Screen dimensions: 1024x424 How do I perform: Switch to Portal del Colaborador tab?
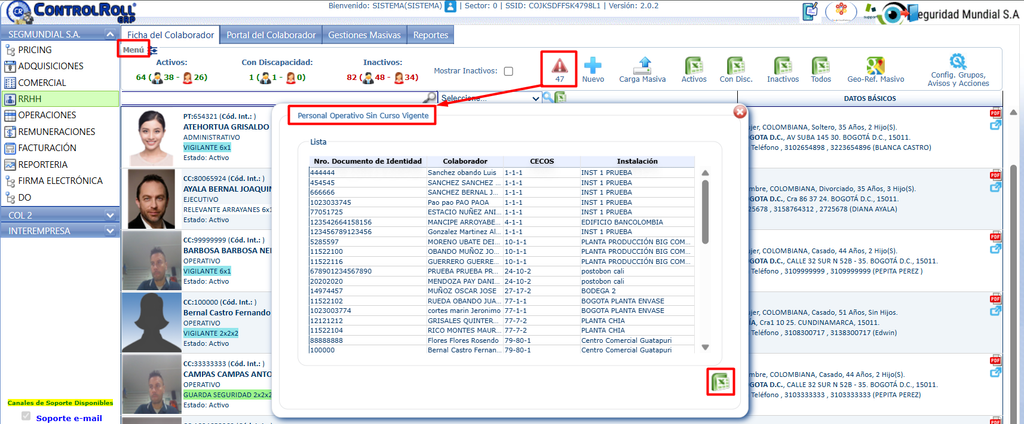[271, 35]
